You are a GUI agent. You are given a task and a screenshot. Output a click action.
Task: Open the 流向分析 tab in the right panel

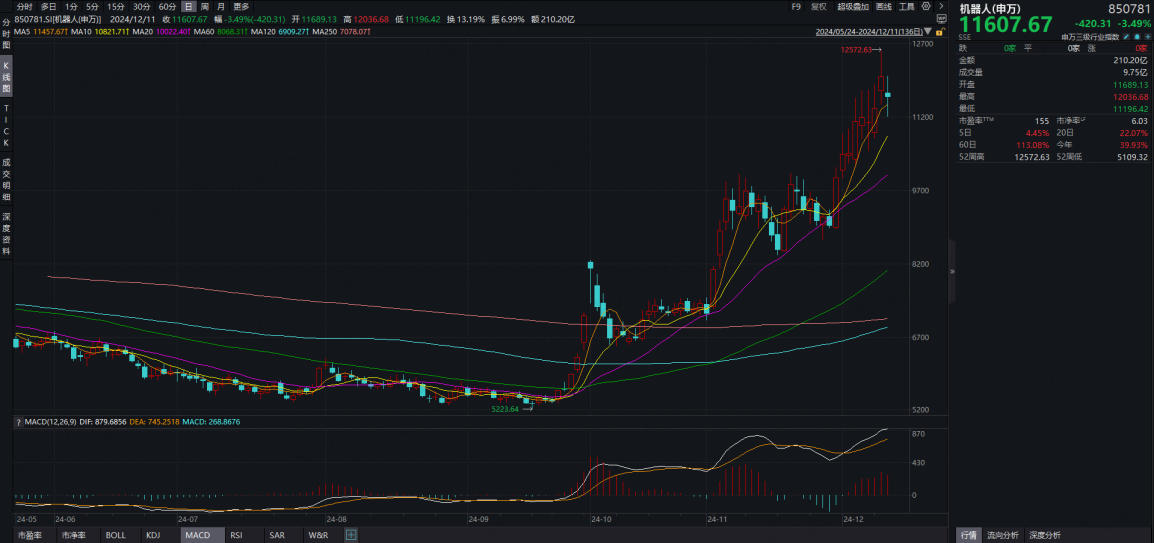pos(1003,535)
